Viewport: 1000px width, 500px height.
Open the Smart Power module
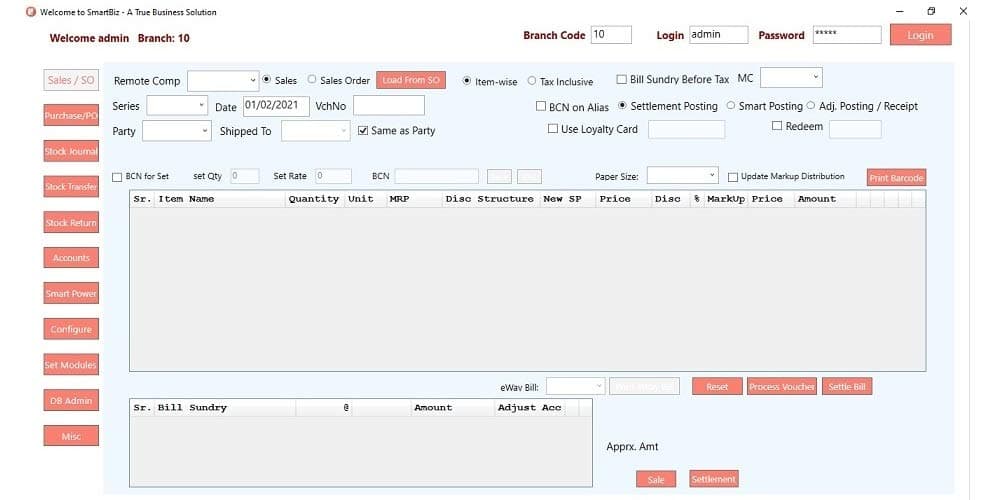coord(71,293)
